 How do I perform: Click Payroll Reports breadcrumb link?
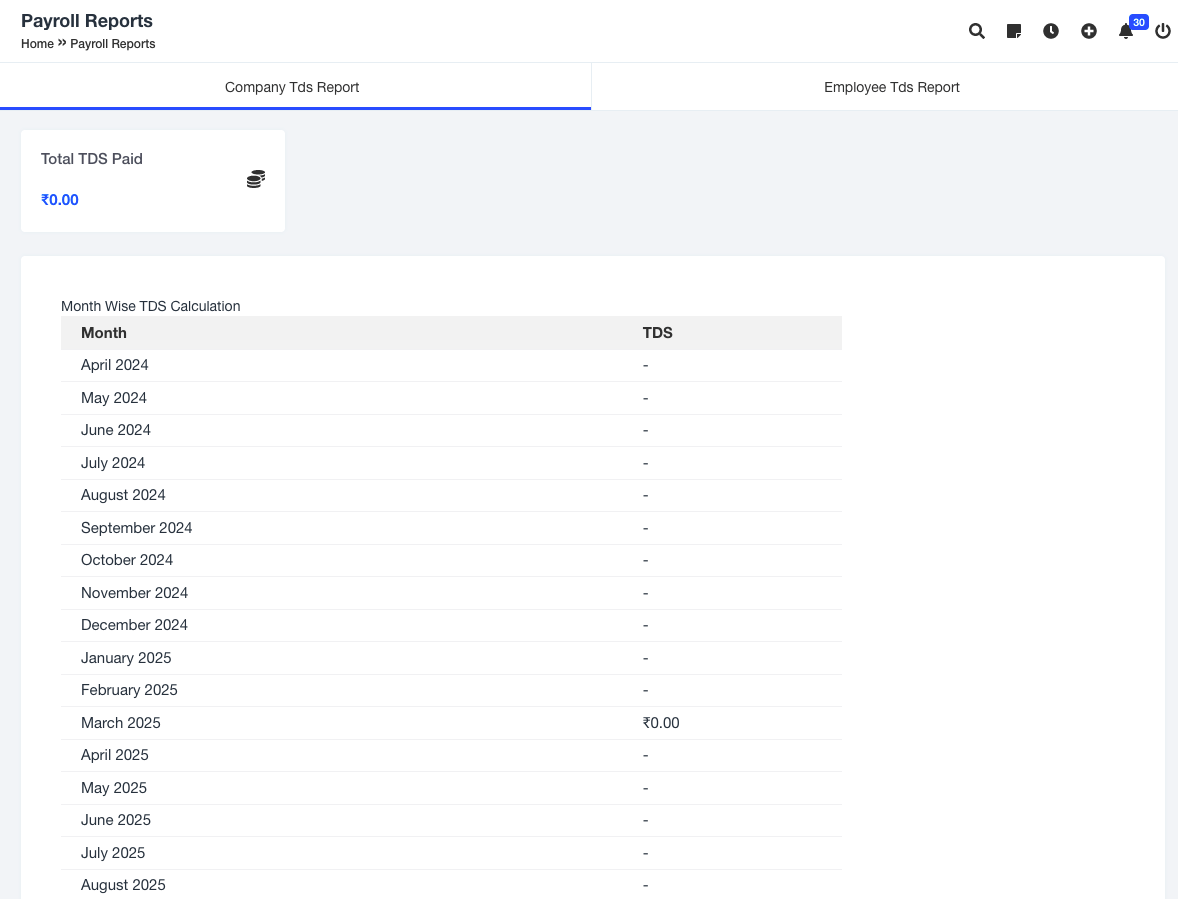pos(113,44)
